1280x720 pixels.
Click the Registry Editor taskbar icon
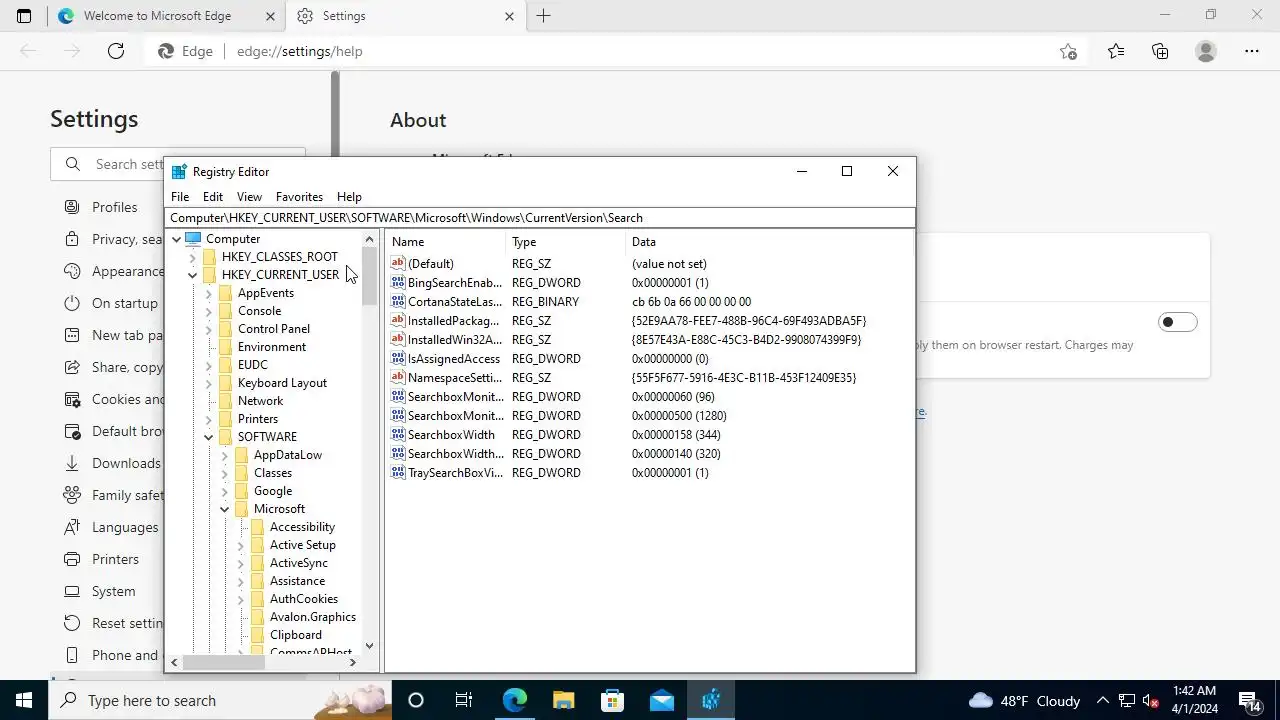[x=711, y=700]
